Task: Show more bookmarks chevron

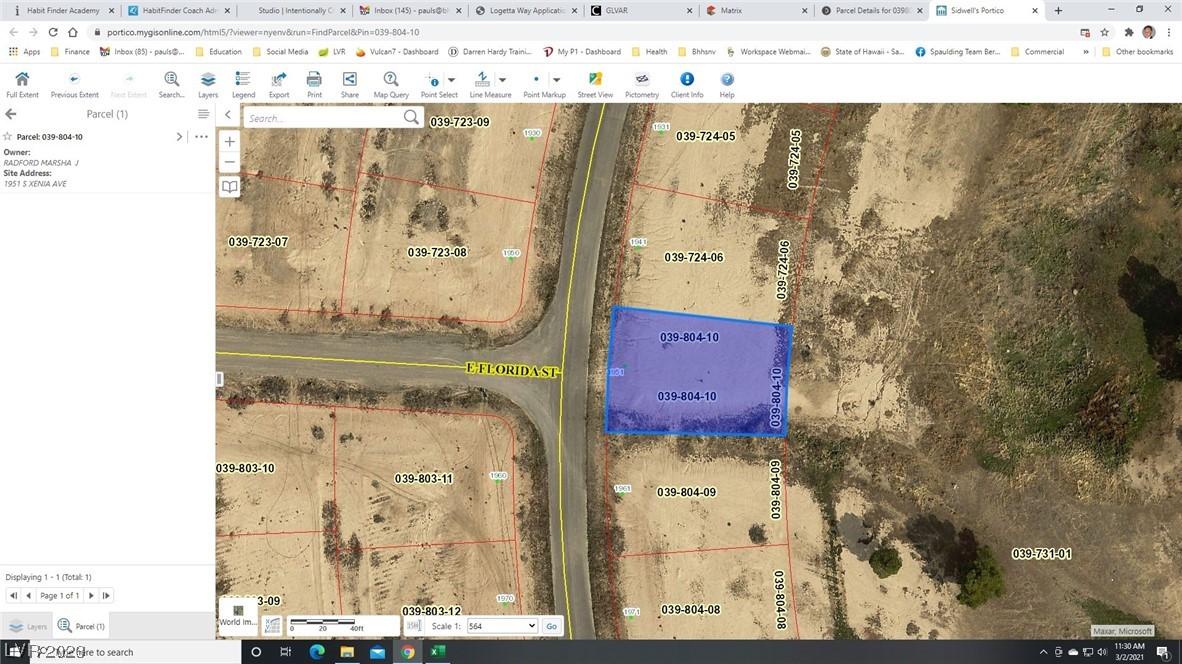Action: click(x=1086, y=52)
